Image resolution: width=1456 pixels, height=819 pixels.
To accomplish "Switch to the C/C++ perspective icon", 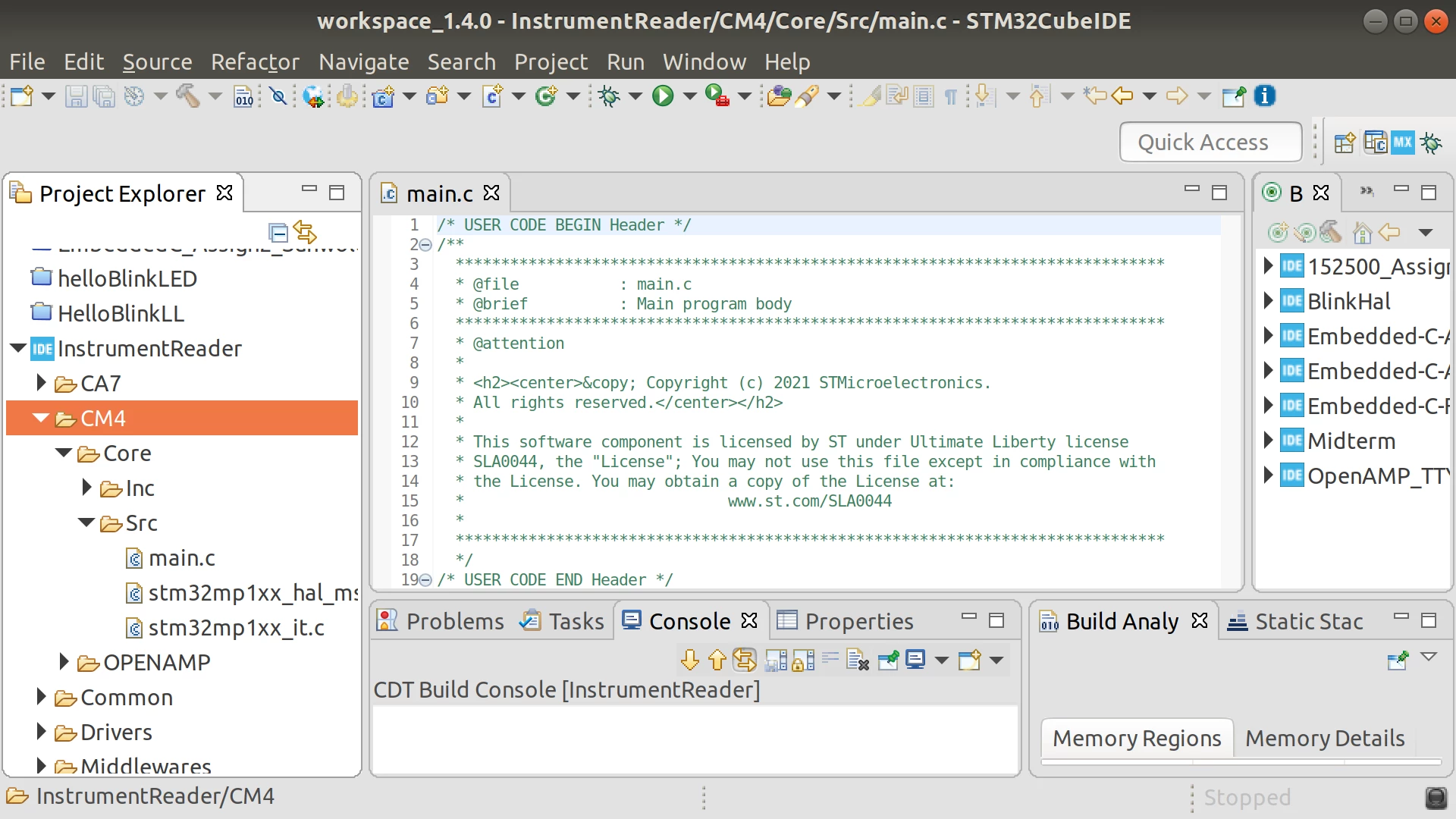I will tap(1375, 143).
